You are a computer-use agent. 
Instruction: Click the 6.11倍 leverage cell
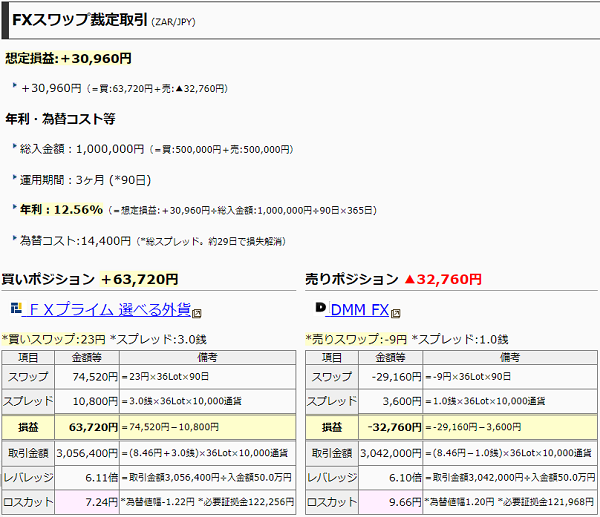pos(87,478)
